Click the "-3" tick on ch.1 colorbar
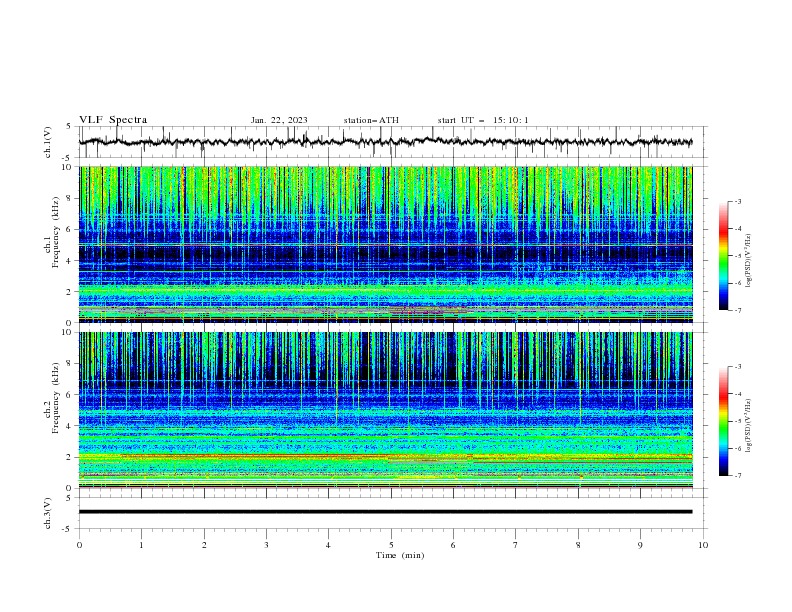Screen dimensions: 792x612 737,201
